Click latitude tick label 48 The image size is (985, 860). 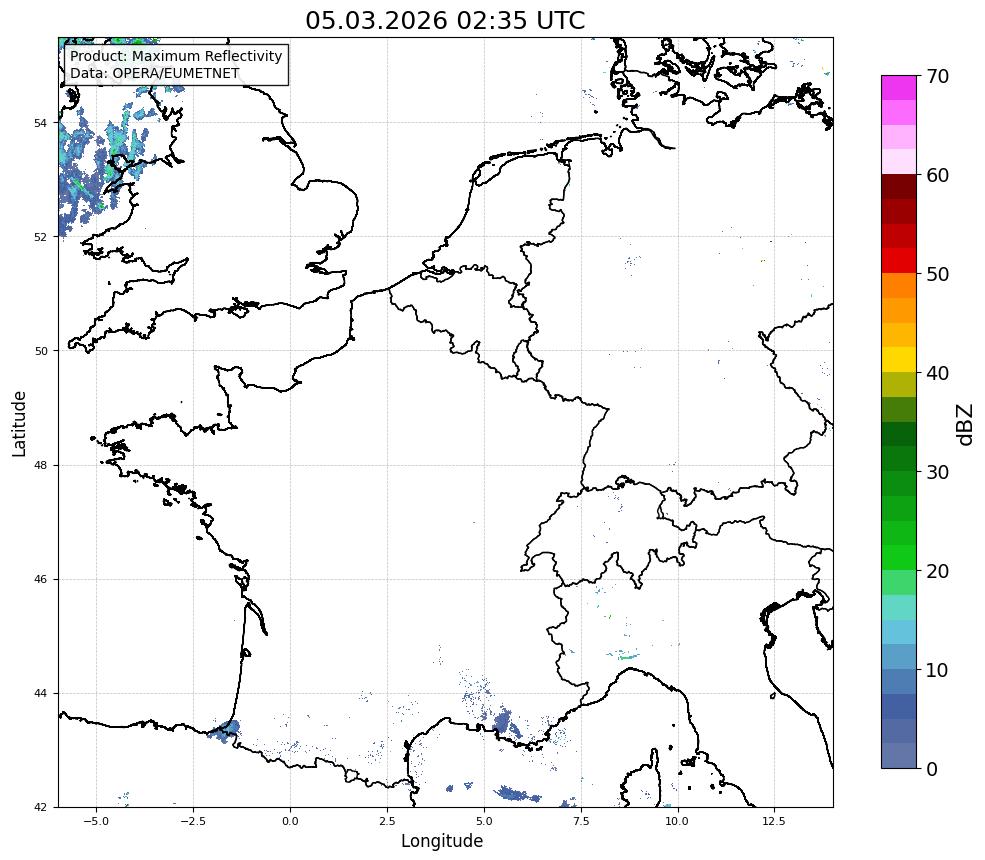40,465
